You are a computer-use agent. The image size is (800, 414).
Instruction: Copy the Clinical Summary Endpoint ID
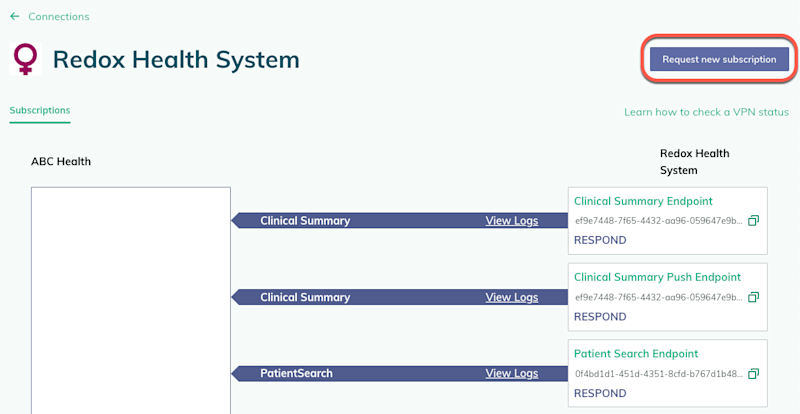click(753, 221)
